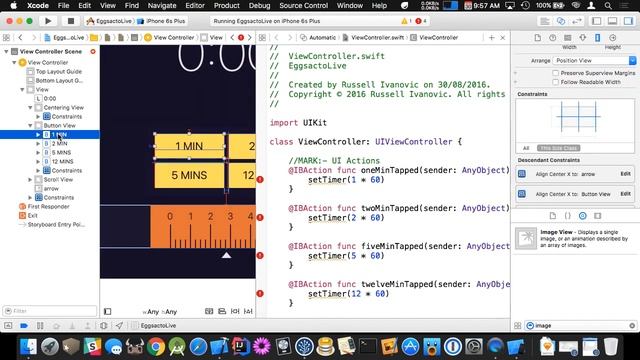Screen dimensions: 640x360
Task: Select arrow in document outline
Action: (x=51, y=189)
